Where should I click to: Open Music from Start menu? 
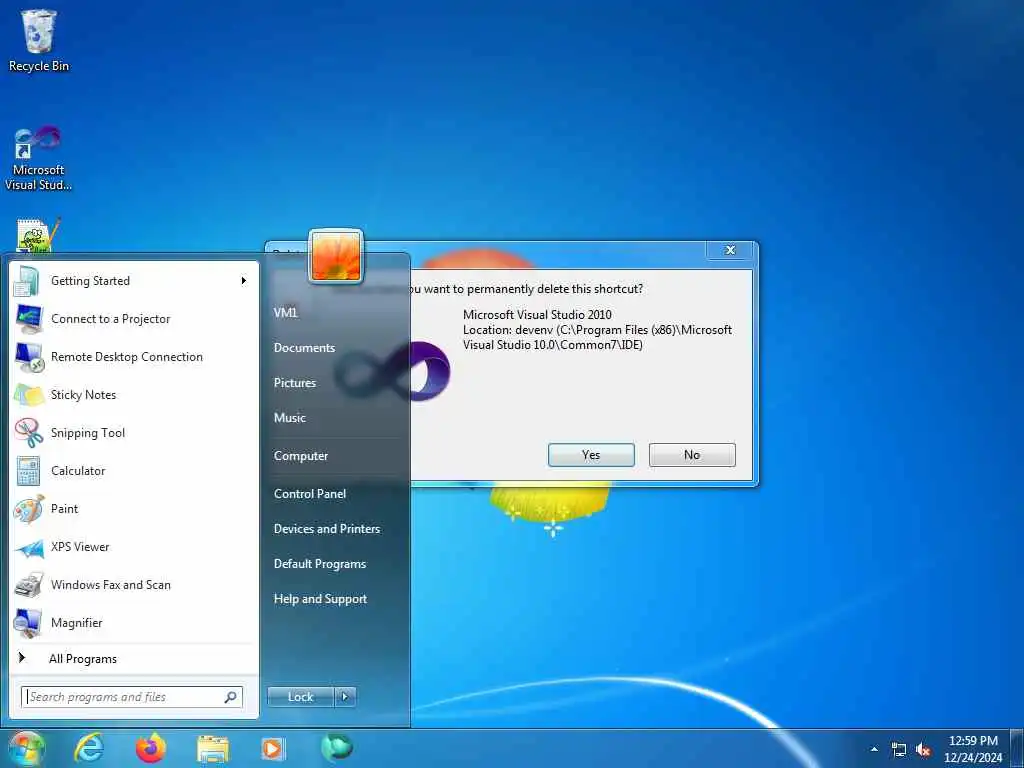[290, 418]
